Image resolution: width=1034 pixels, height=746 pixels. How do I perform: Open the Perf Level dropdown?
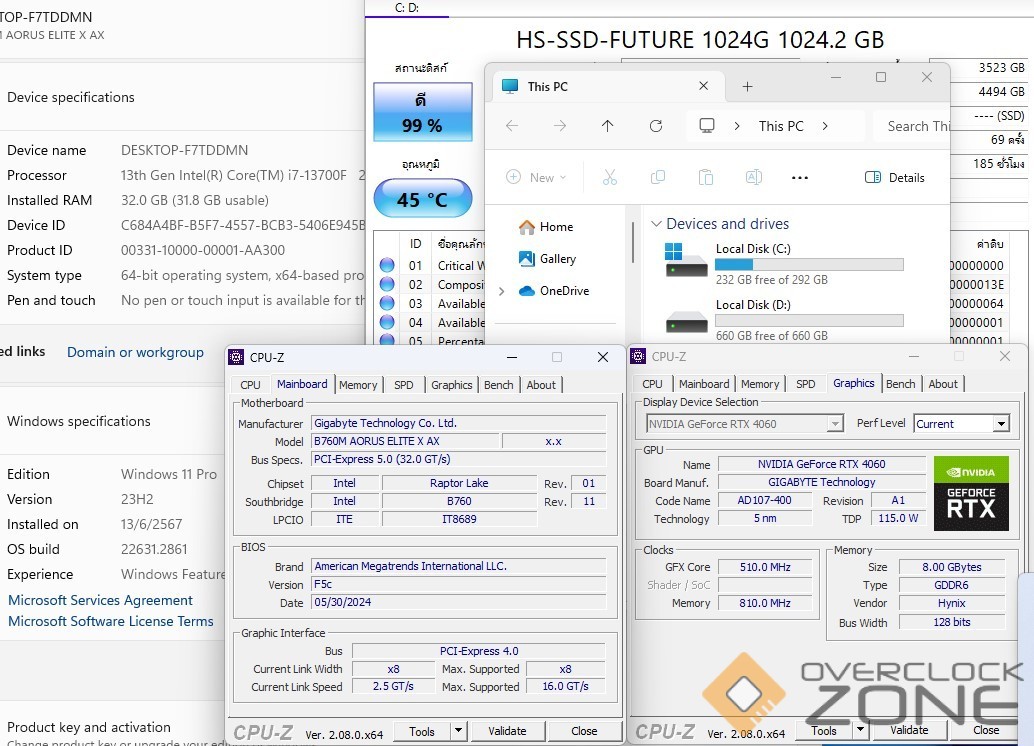tap(1000, 424)
